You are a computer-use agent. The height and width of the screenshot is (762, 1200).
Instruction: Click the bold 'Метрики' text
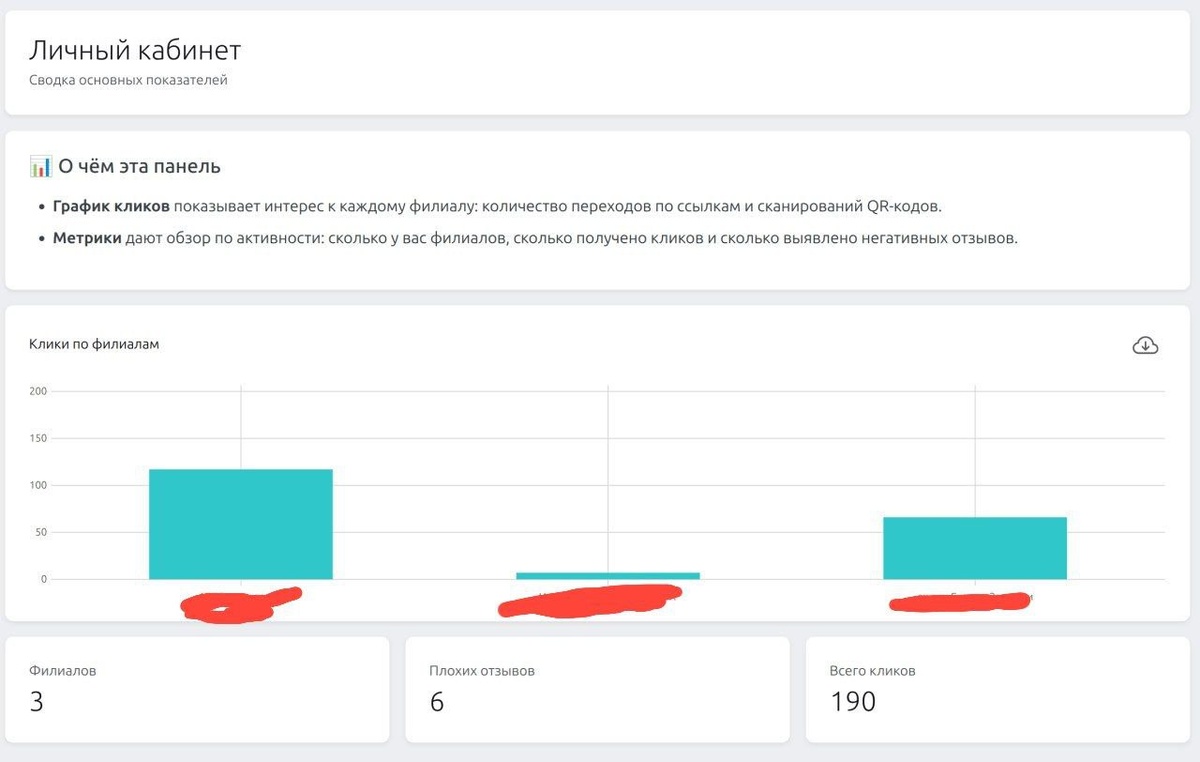pos(87,239)
